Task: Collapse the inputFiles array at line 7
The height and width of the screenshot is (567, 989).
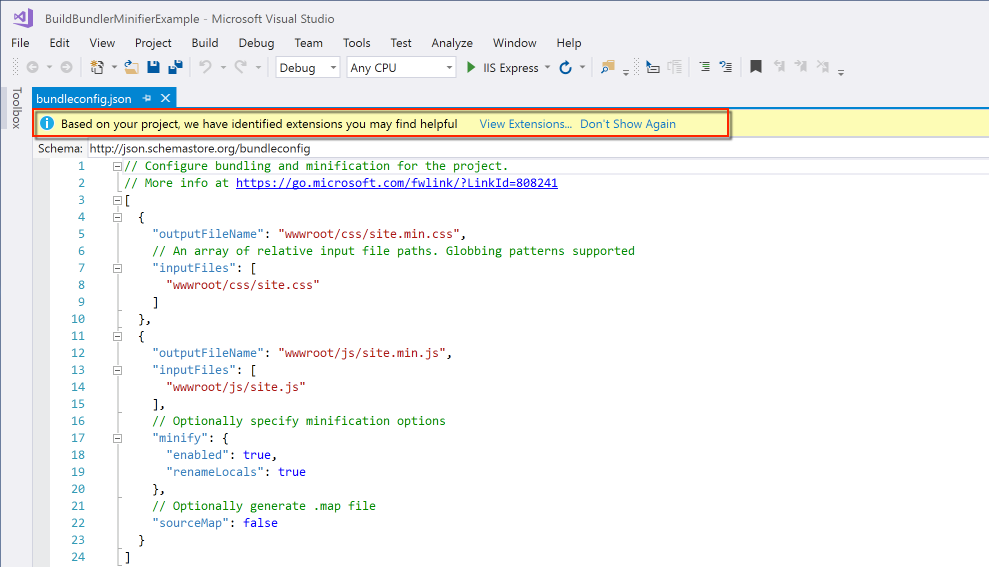Action: [x=117, y=269]
